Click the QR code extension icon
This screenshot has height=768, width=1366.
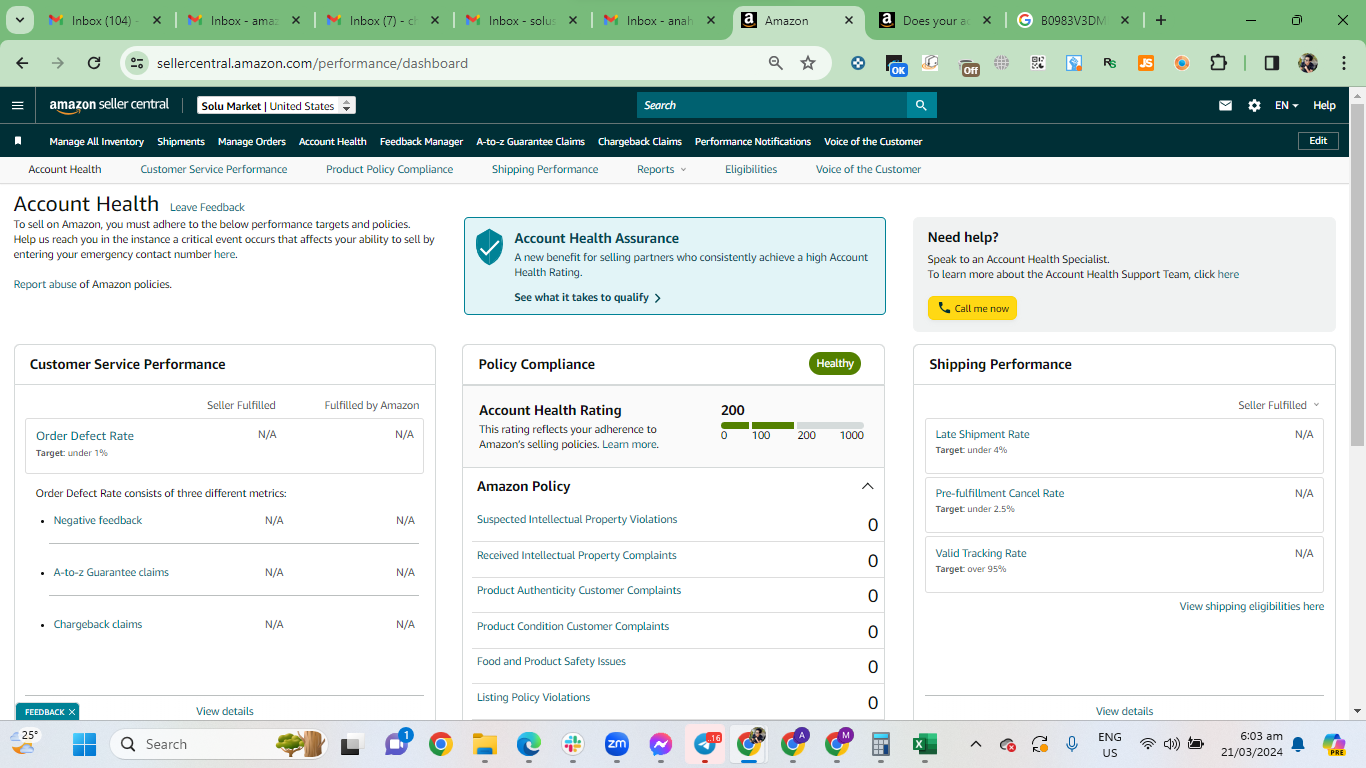1038,63
